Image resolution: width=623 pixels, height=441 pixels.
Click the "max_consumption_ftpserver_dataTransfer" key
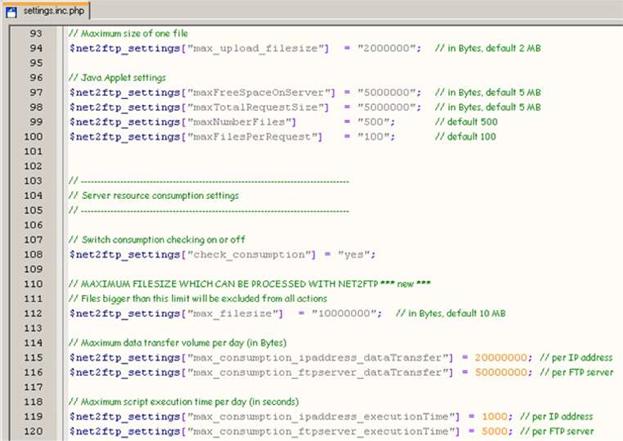tap(320, 373)
